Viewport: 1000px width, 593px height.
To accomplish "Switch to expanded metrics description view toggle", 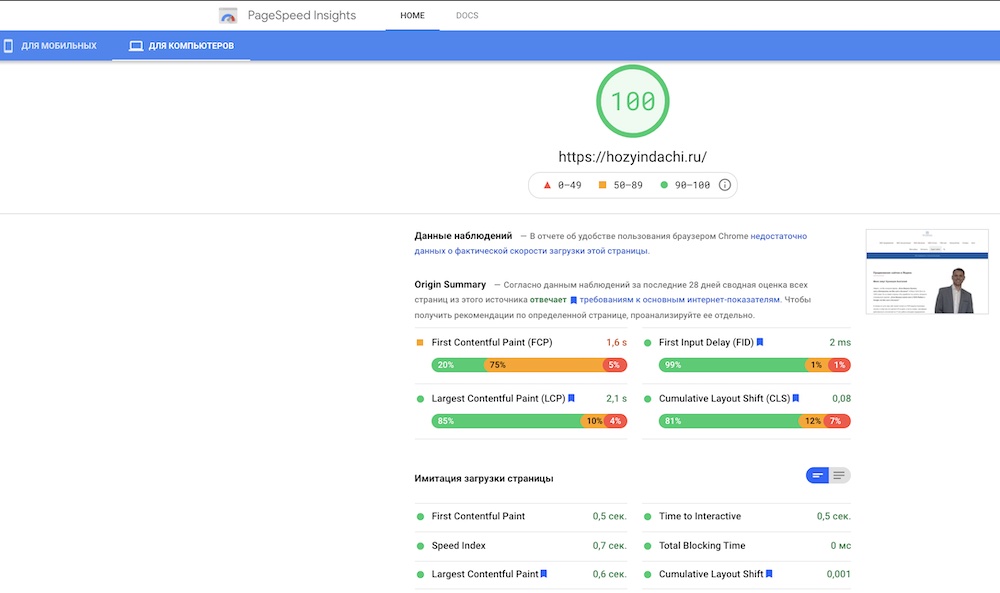I will [x=839, y=476].
